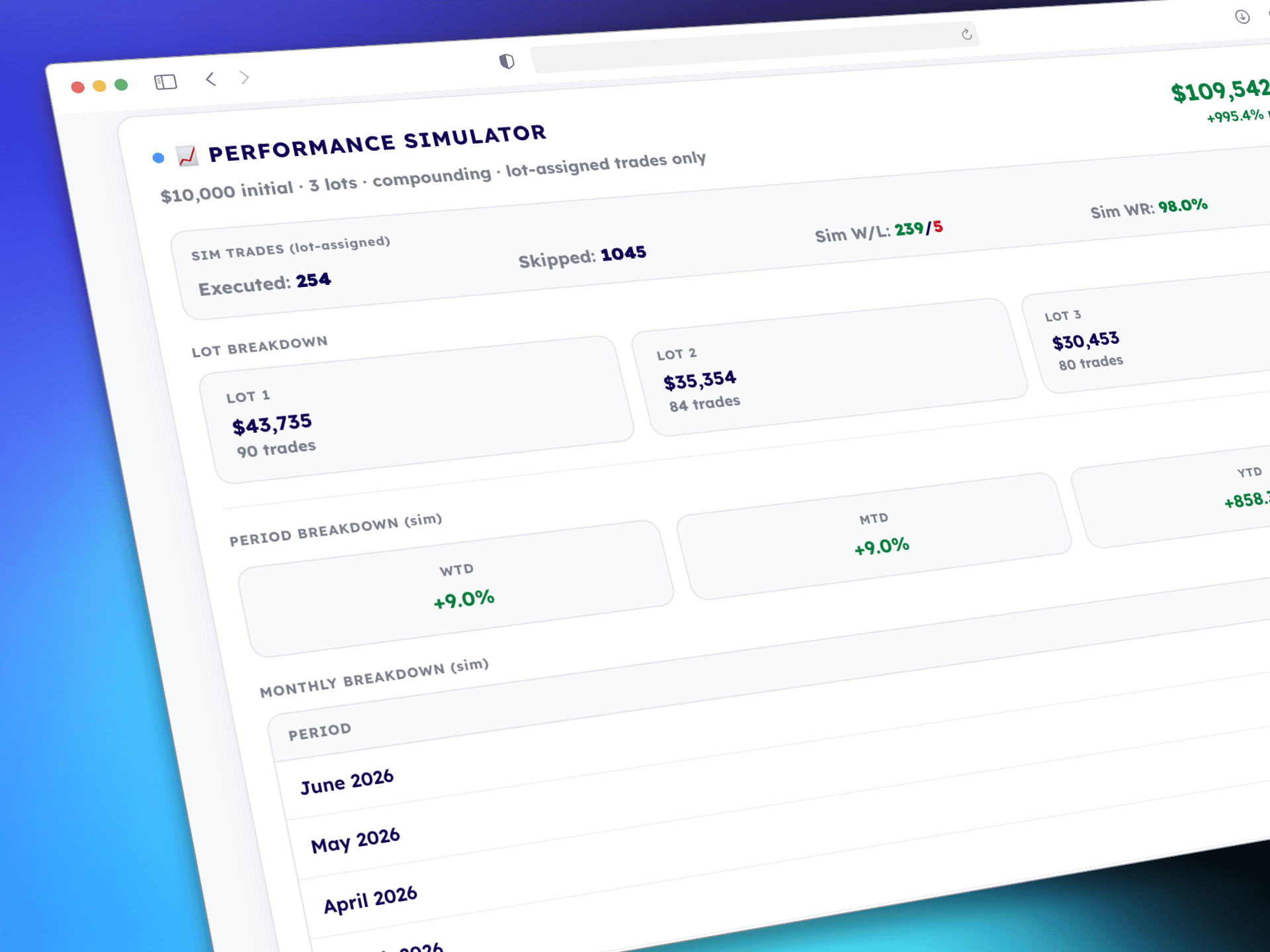Reload page with the refresh icon

(x=966, y=34)
